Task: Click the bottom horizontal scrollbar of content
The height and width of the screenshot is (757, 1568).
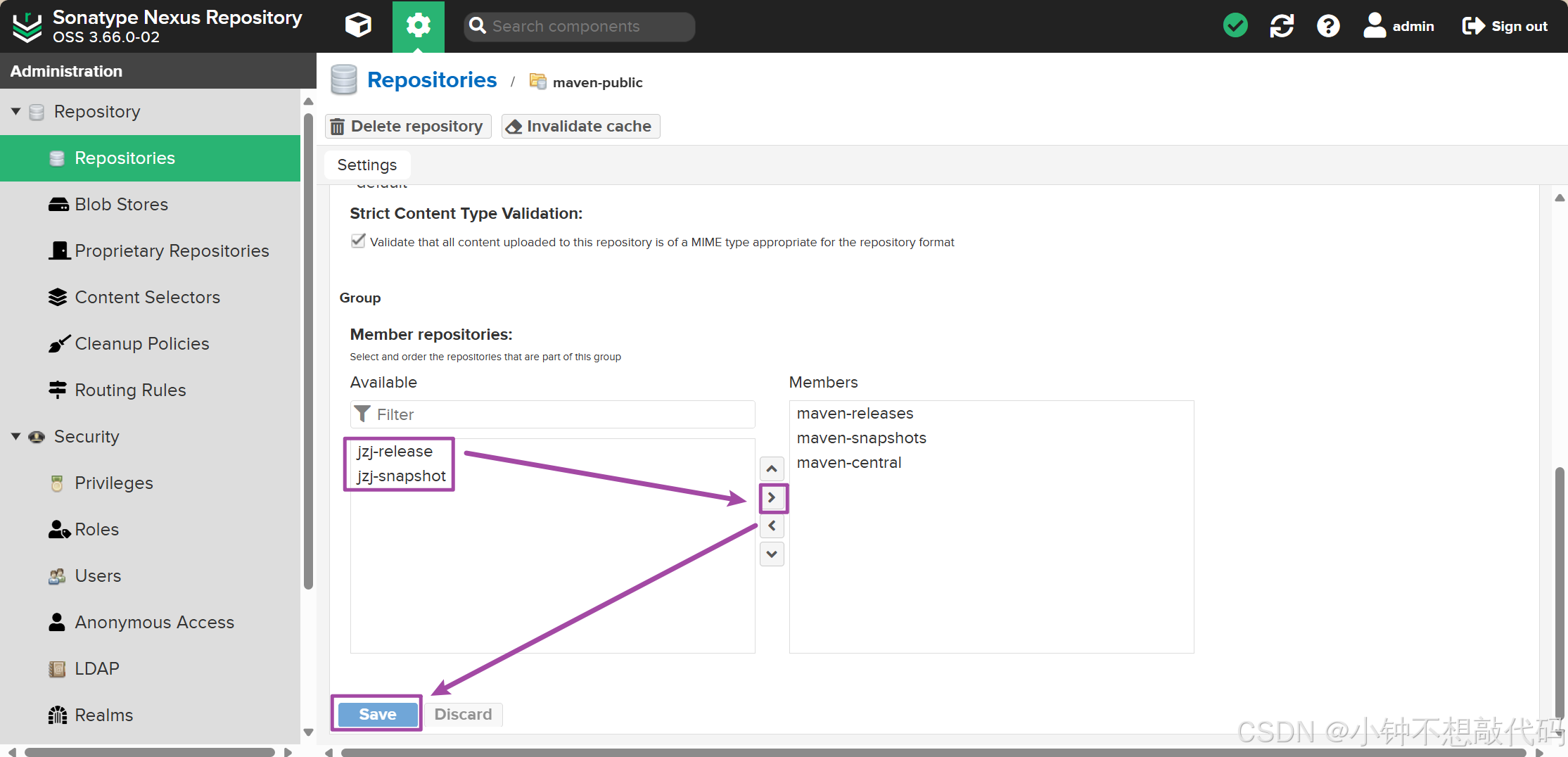Action: [933, 752]
